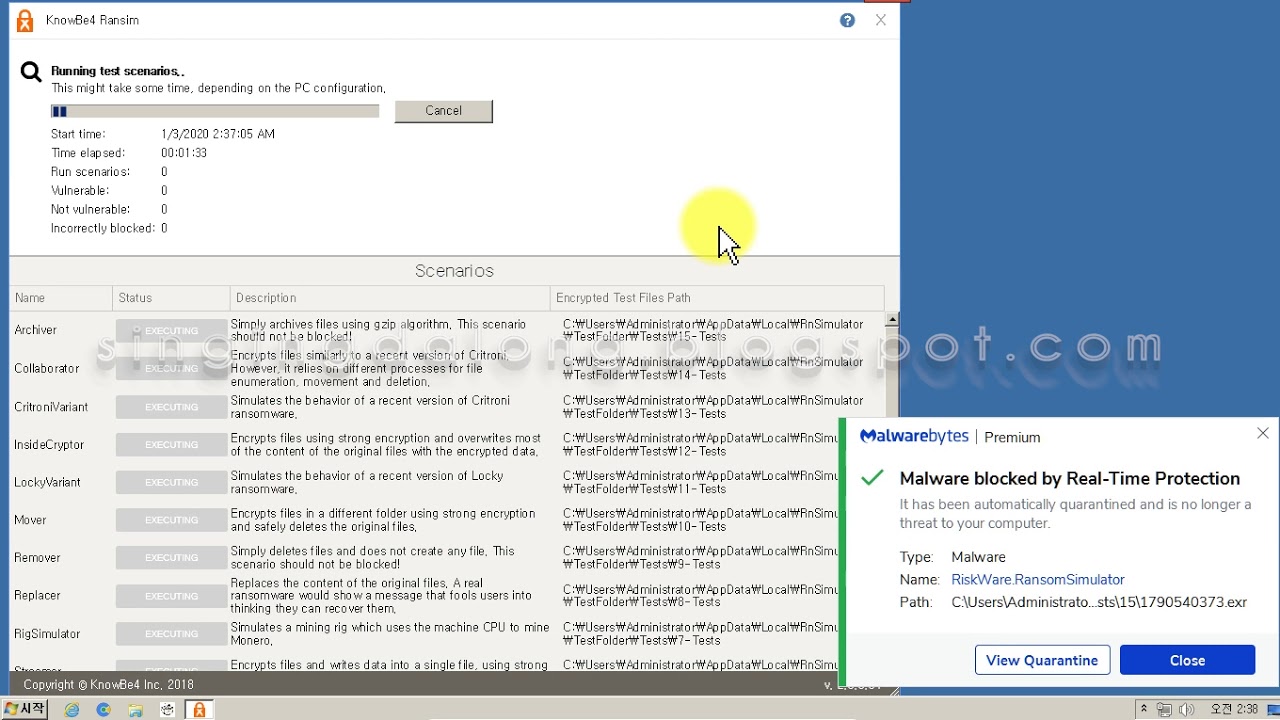Click the network tray icon
Image resolution: width=1280 pixels, height=720 pixels.
pyautogui.click(x=1165, y=710)
